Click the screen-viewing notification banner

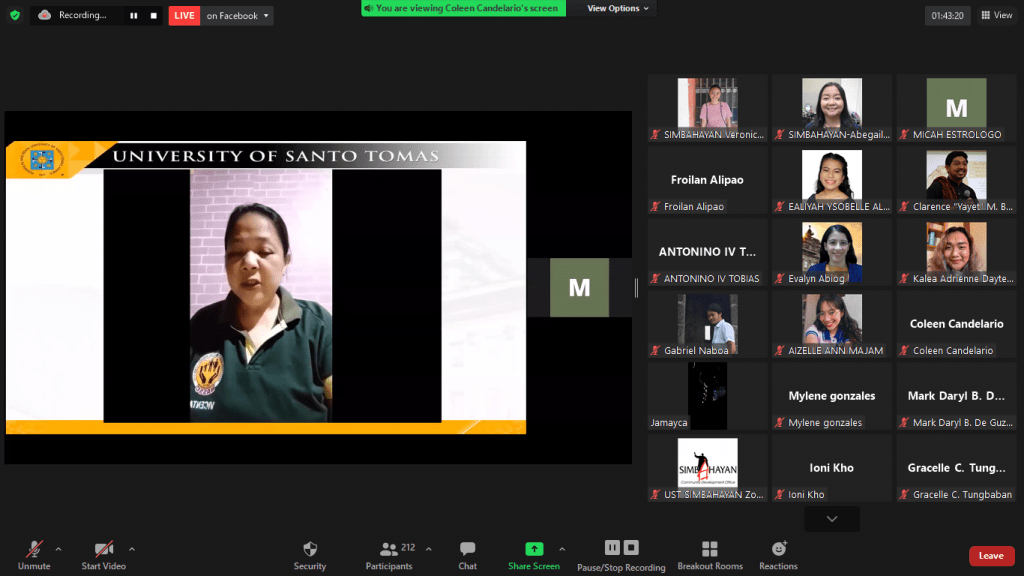(464, 8)
